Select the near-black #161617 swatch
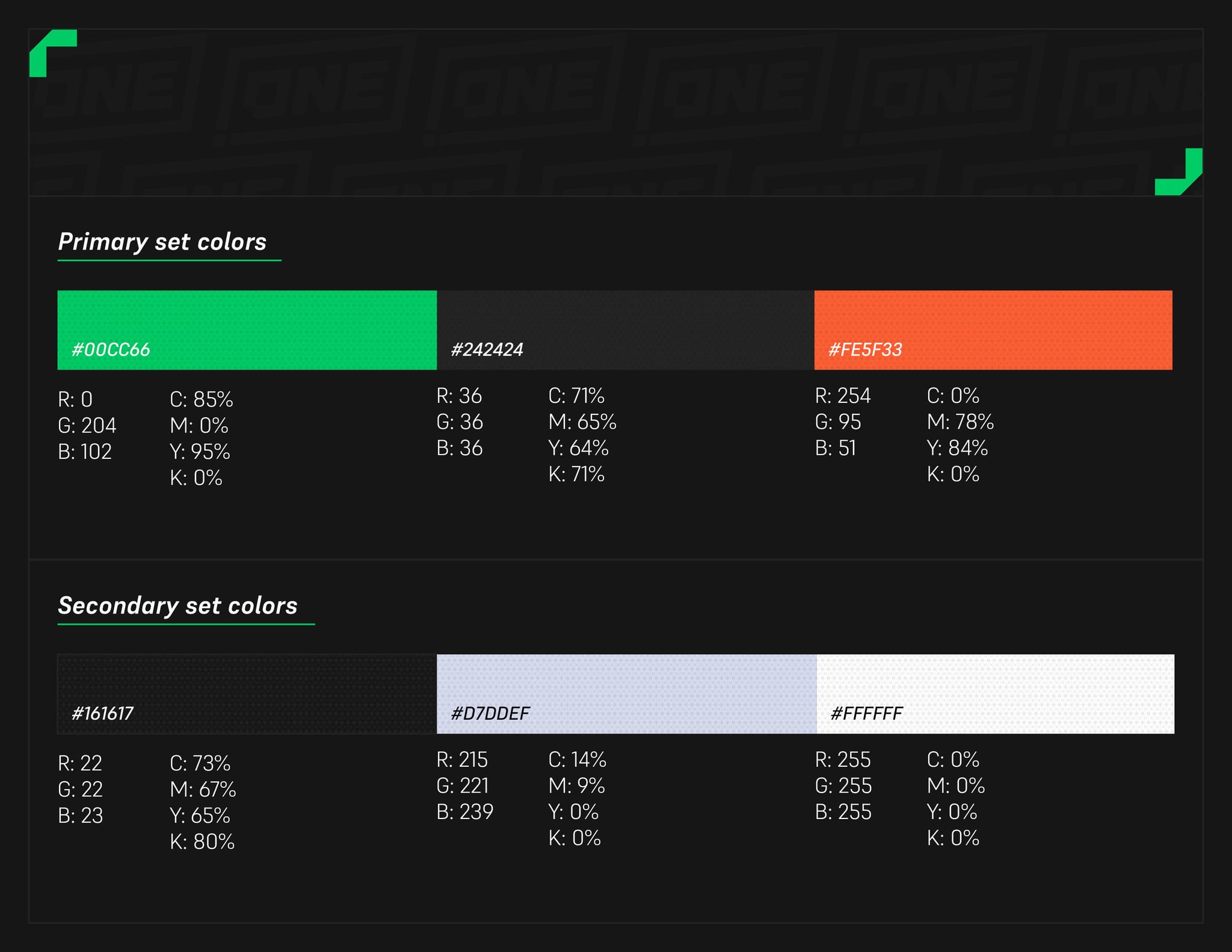1232x952 pixels. point(247,694)
